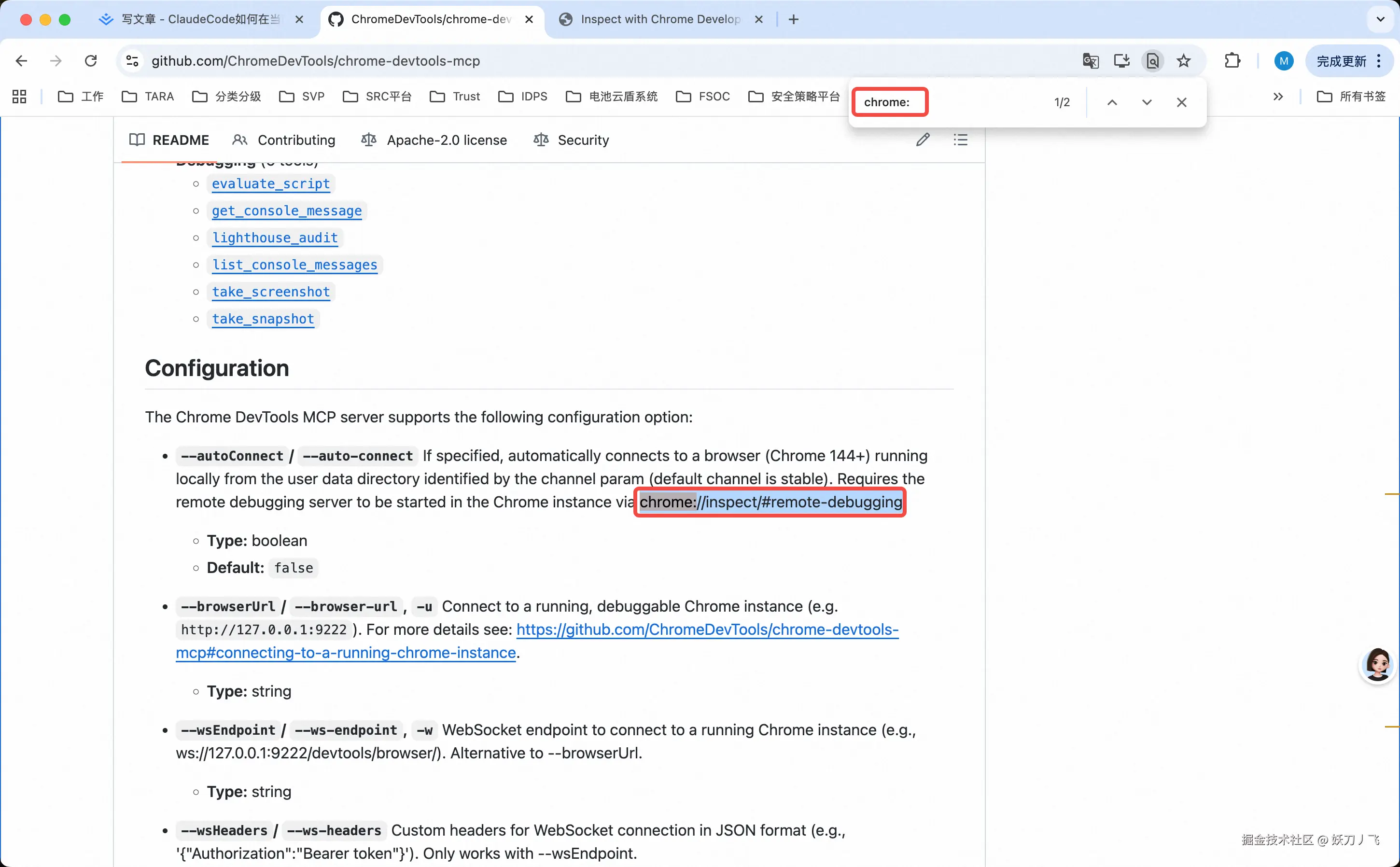1400x867 pixels.
Task: Go to next find result
Action: (x=1147, y=102)
